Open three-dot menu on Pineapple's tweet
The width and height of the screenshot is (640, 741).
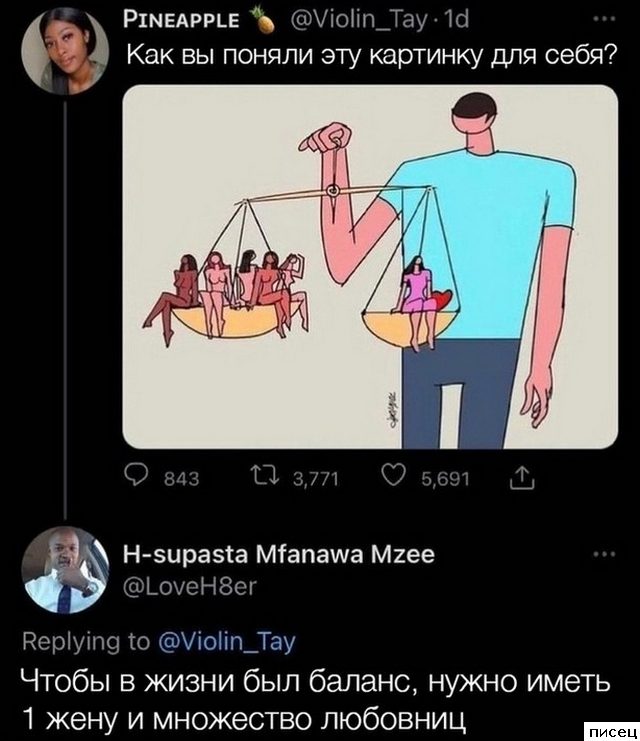(x=605, y=19)
